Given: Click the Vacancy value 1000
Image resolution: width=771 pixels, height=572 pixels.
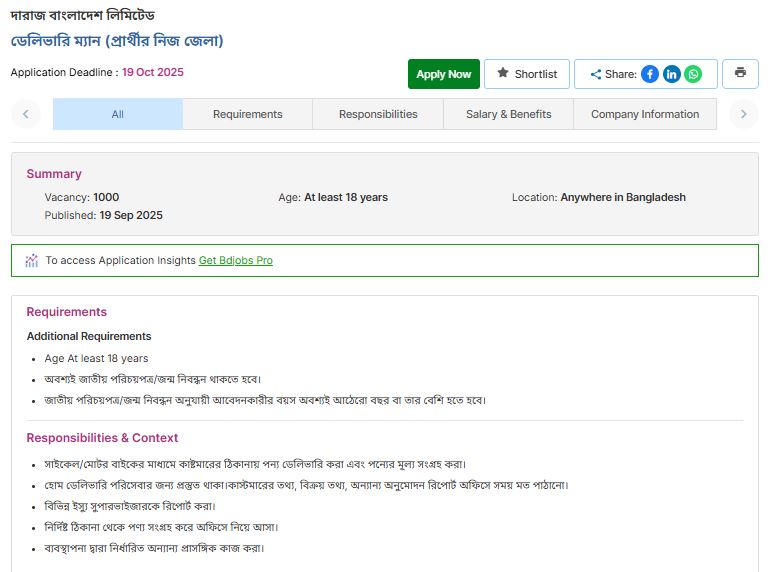Looking at the screenshot, I should [106, 197].
